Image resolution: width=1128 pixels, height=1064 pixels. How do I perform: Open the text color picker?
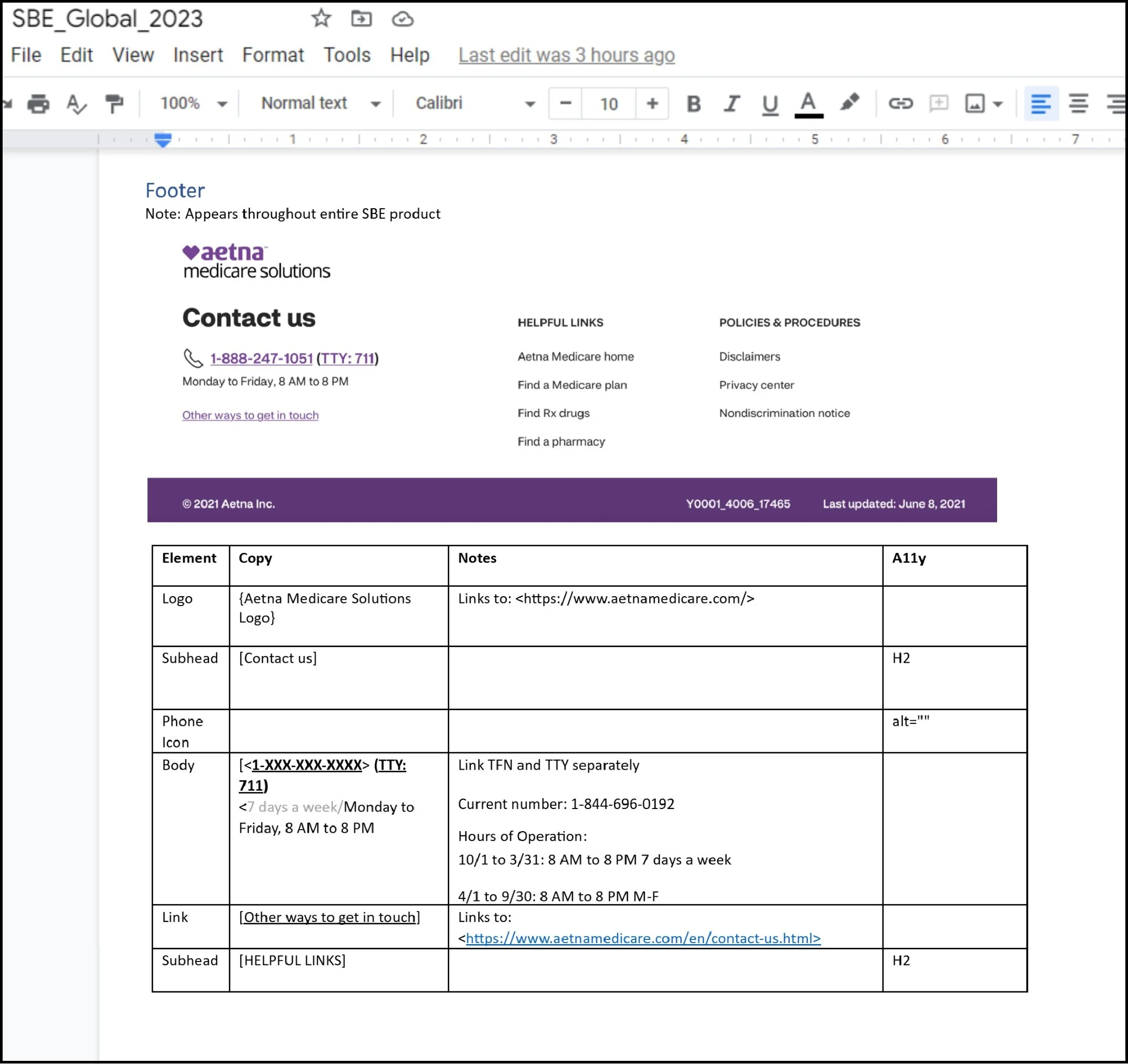[x=808, y=105]
